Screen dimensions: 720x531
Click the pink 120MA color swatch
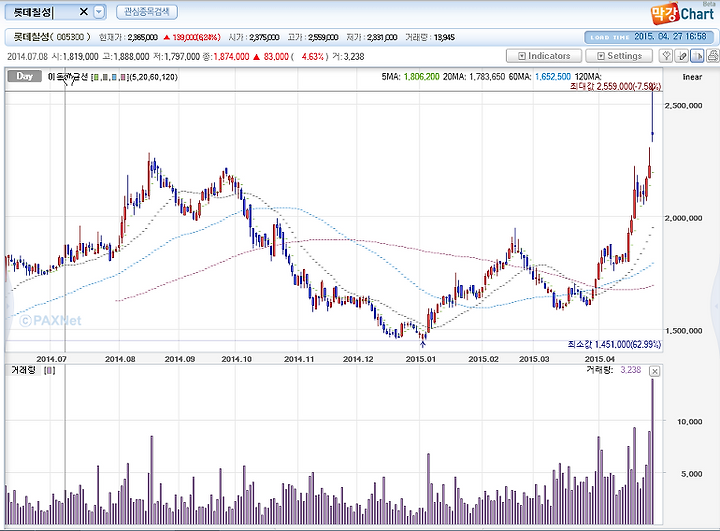point(123,77)
